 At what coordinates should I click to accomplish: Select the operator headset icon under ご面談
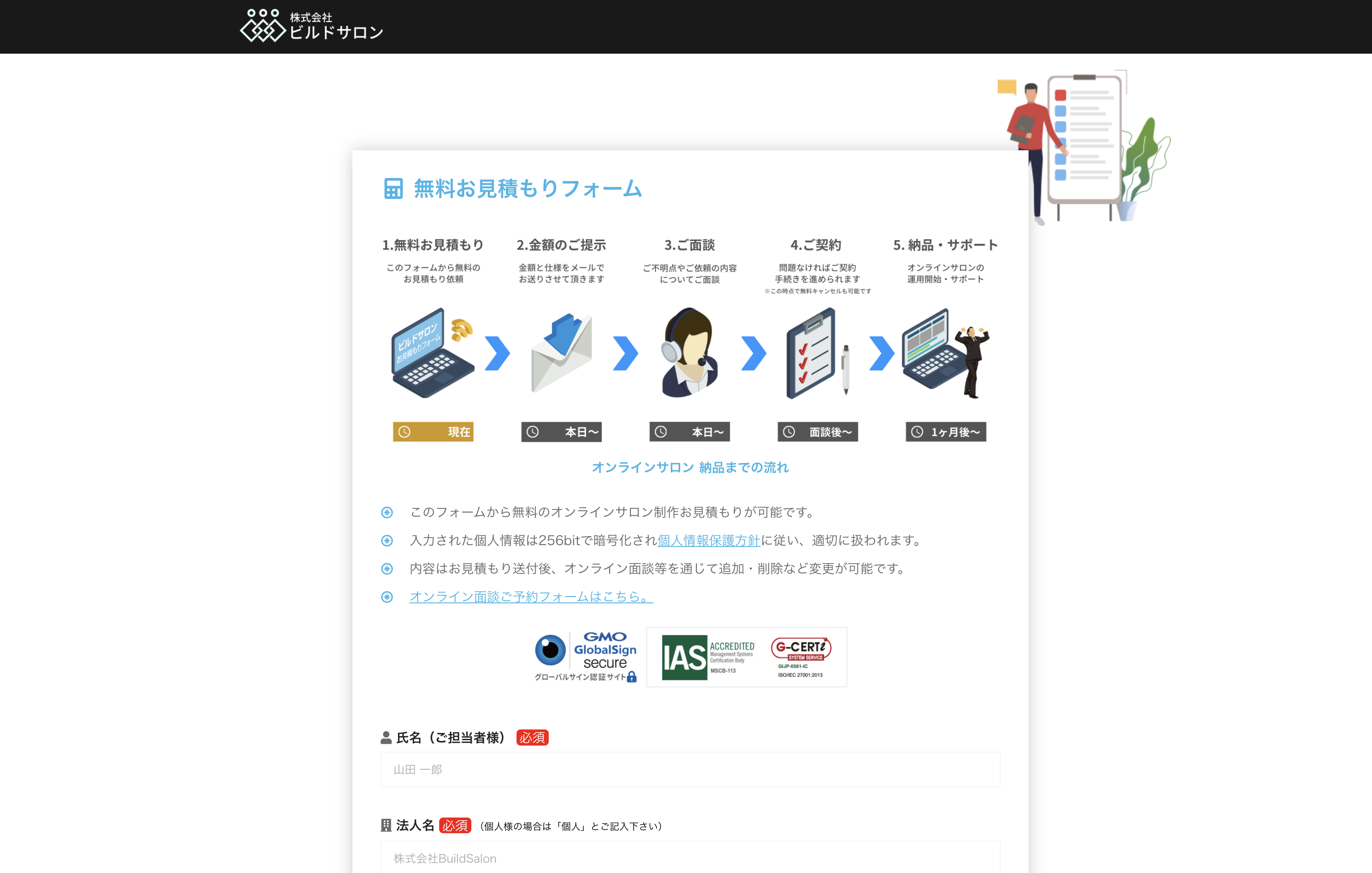[690, 353]
